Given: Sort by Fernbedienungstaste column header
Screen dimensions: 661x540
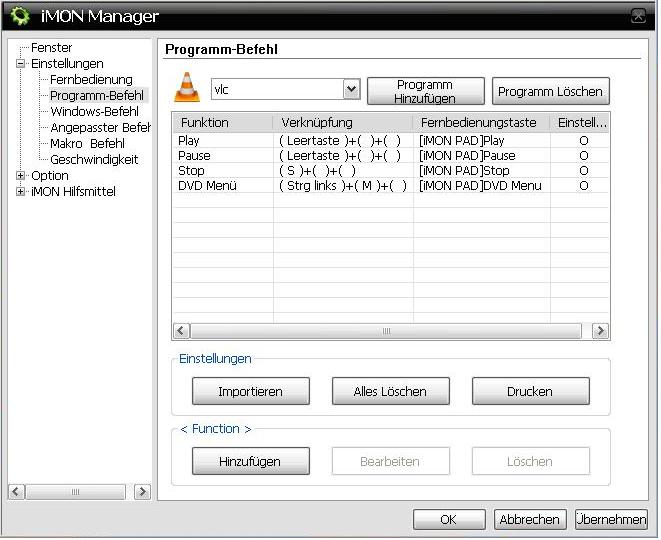Looking at the screenshot, I should [x=481, y=123].
